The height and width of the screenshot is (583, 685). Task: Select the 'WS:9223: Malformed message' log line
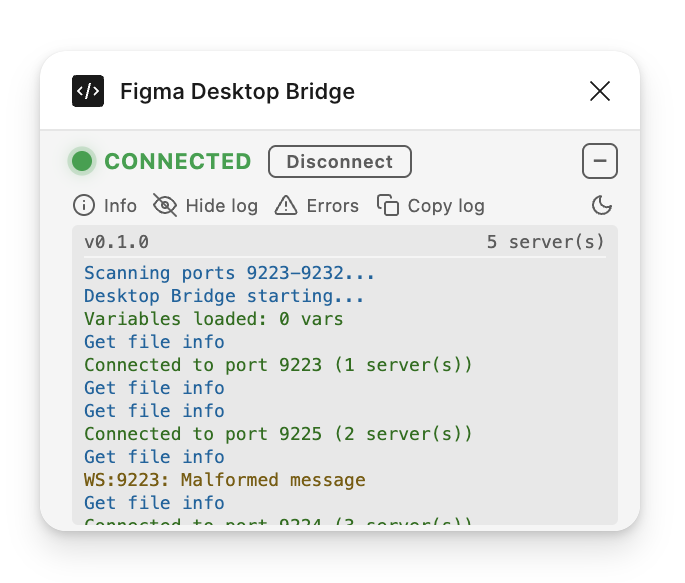[x=225, y=480]
